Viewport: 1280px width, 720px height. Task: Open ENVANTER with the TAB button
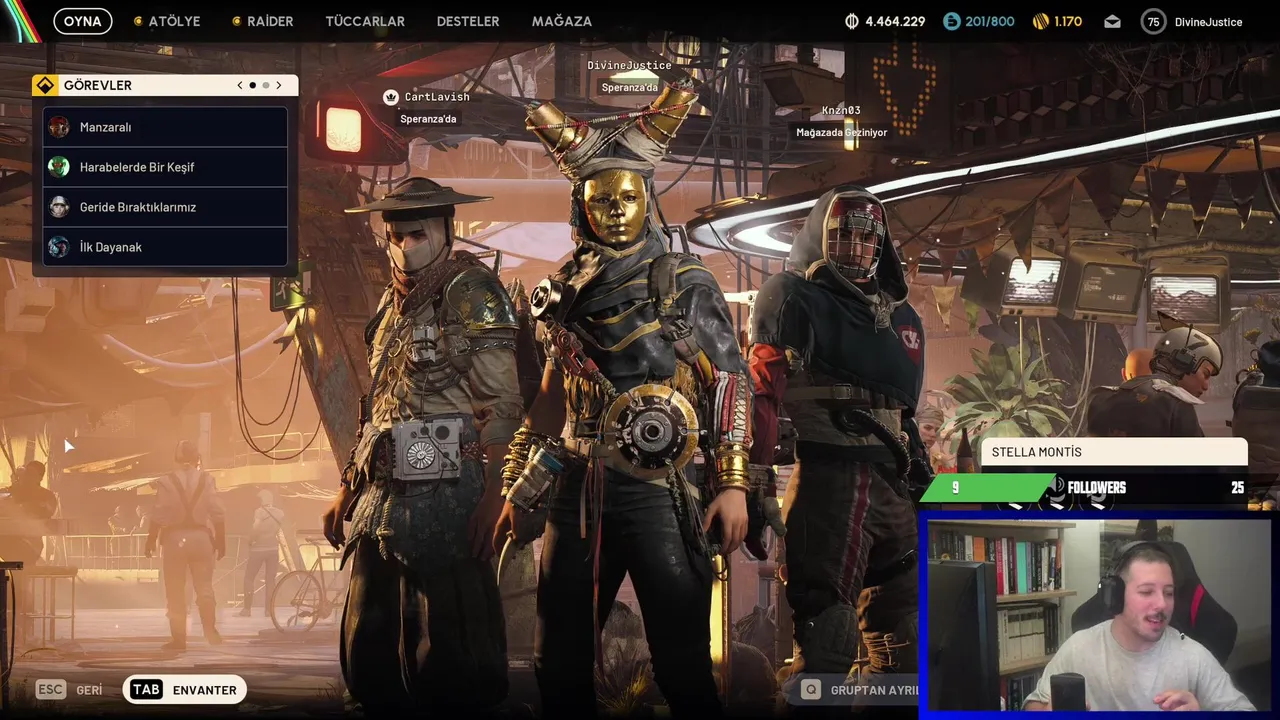(185, 690)
